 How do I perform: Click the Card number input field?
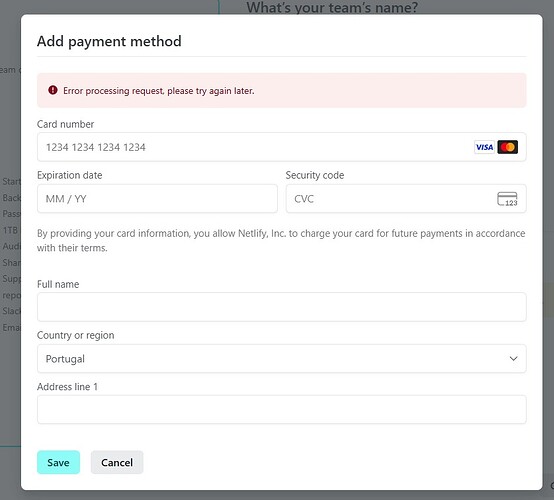[x=282, y=147]
